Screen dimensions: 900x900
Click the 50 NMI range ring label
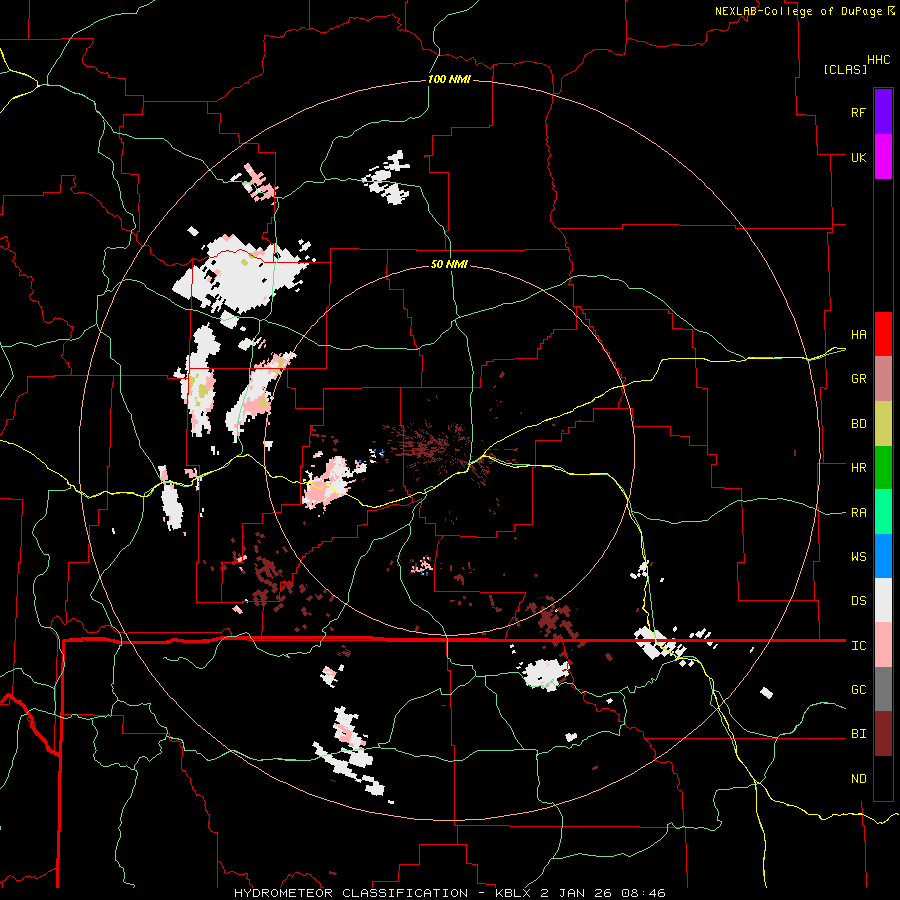click(x=449, y=264)
